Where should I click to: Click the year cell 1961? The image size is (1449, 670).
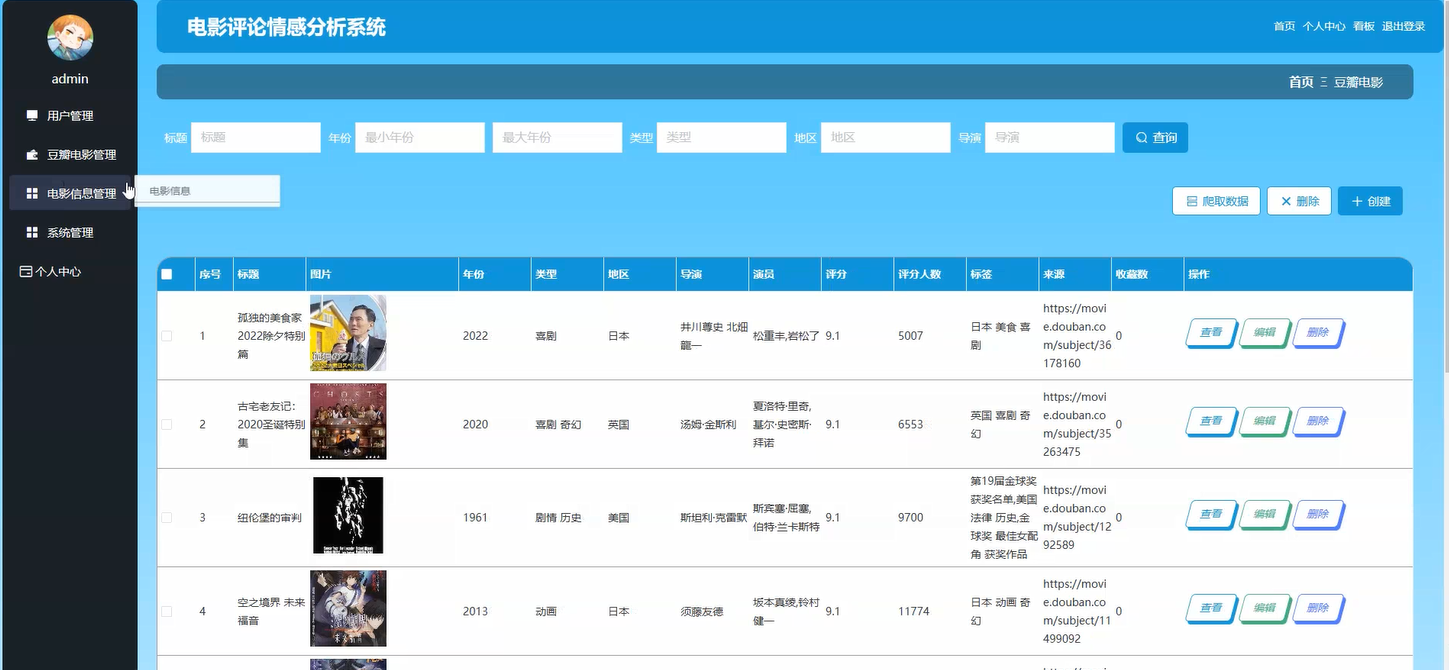click(x=475, y=517)
